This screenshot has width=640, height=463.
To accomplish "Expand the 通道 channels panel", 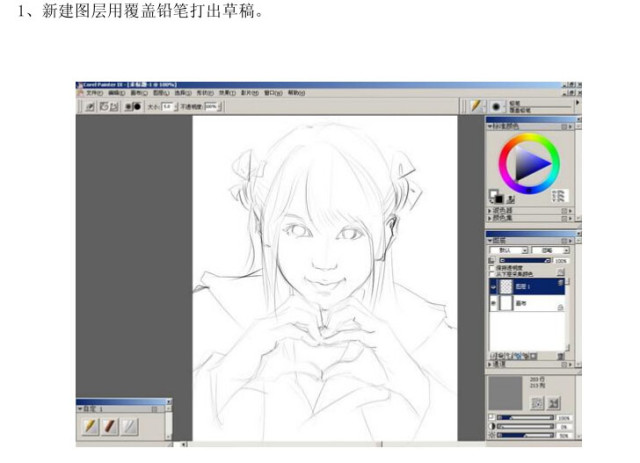I will pyautogui.click(x=490, y=364).
